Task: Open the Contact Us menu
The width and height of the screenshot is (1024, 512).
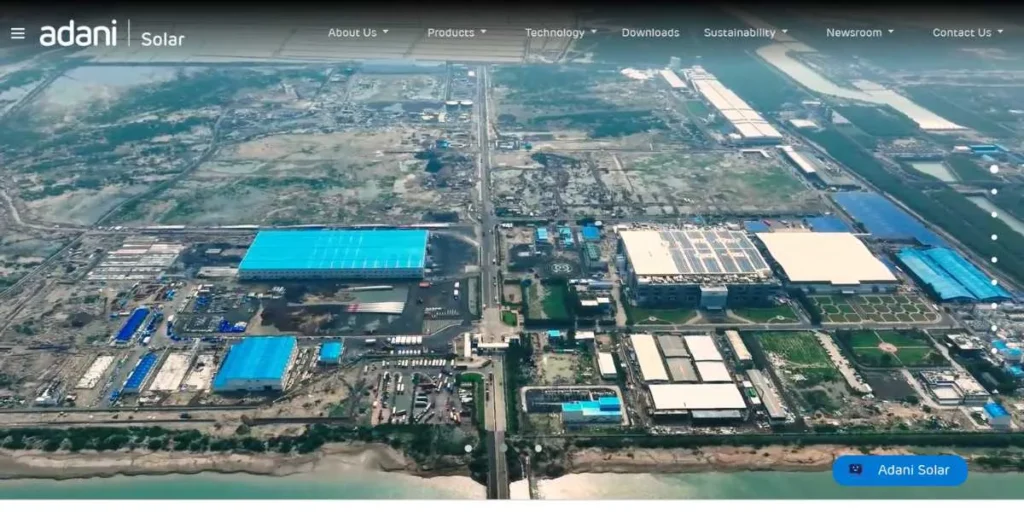Action: tap(967, 33)
